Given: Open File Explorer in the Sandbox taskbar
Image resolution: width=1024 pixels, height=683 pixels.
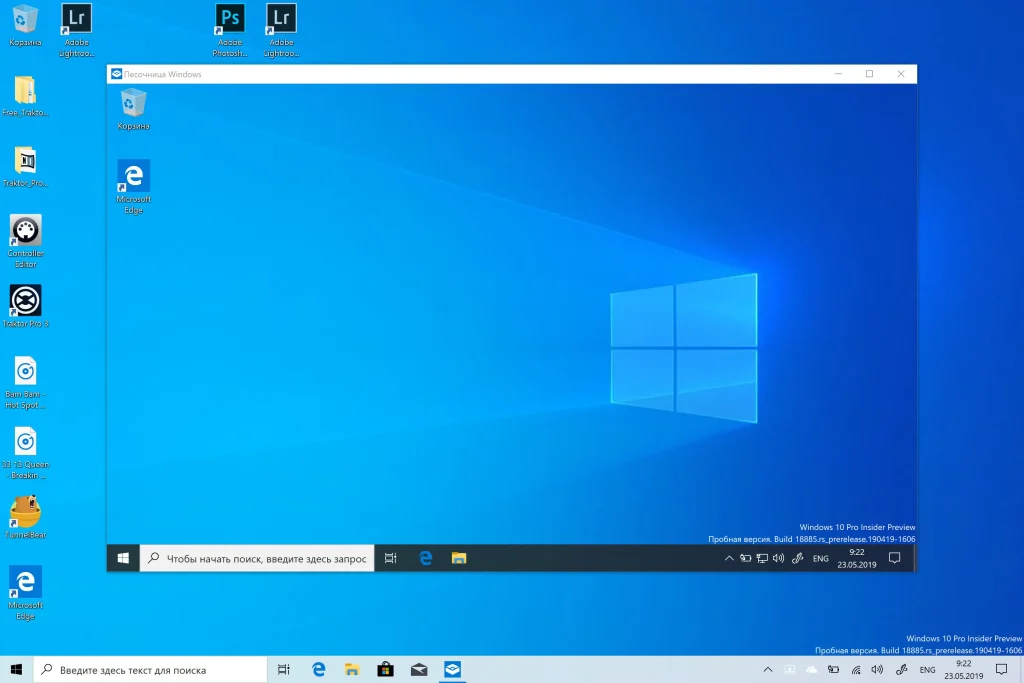Looking at the screenshot, I should tap(459, 558).
